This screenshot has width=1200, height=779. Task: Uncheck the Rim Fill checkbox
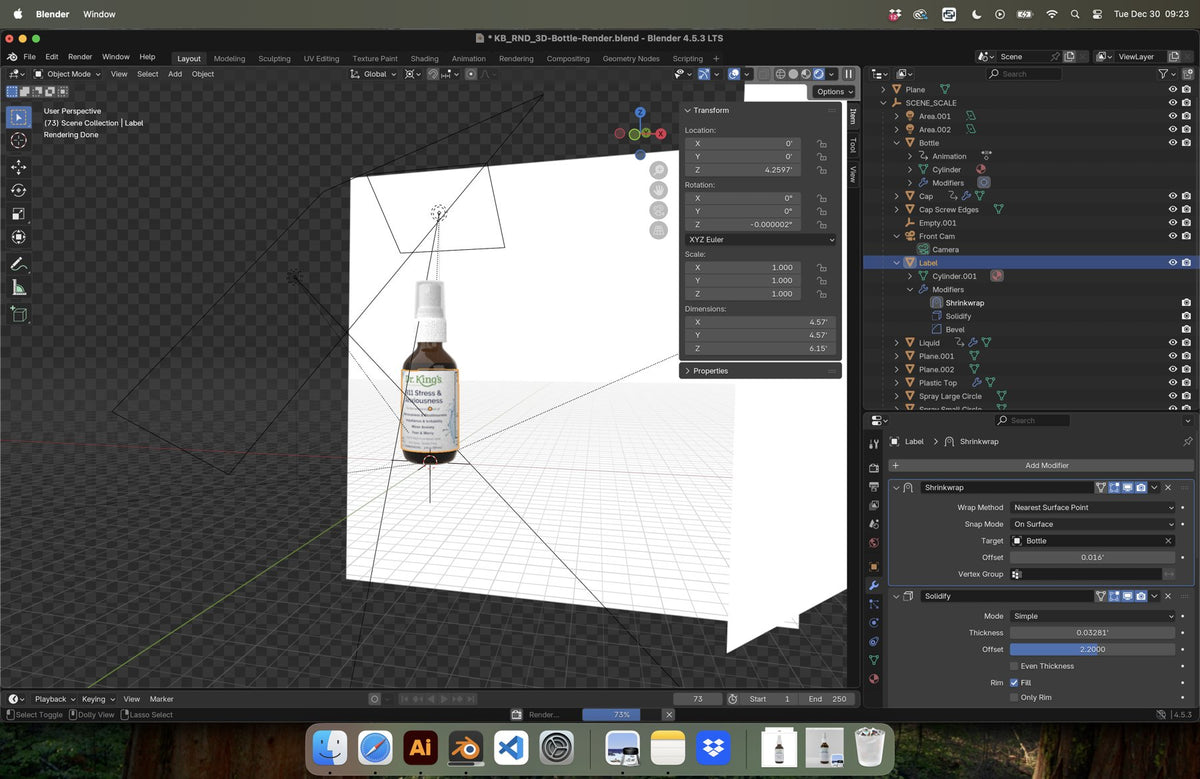[1014, 683]
